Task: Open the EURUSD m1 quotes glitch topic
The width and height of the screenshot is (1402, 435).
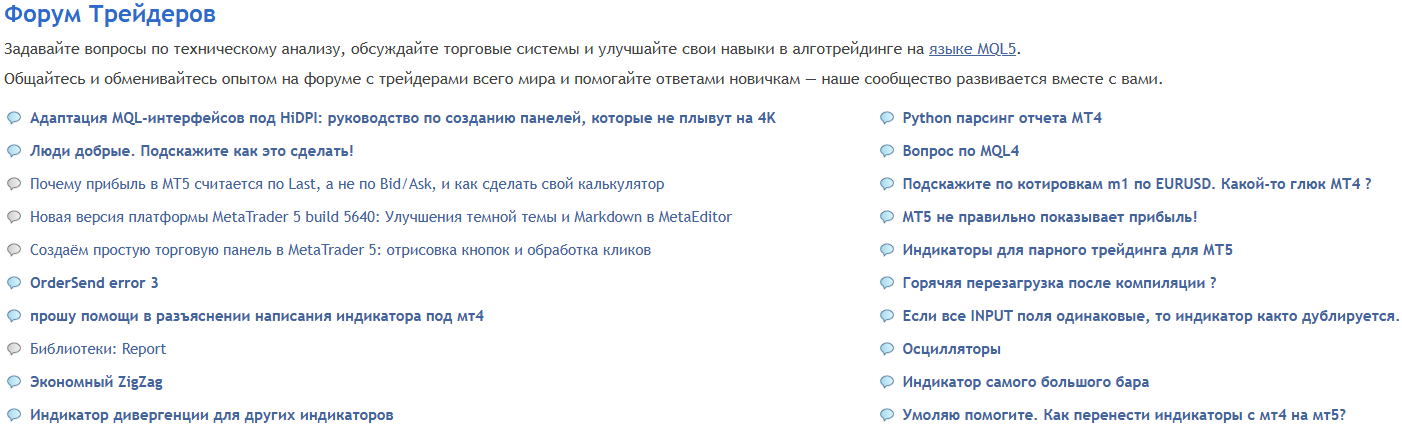Action: (x=1136, y=184)
